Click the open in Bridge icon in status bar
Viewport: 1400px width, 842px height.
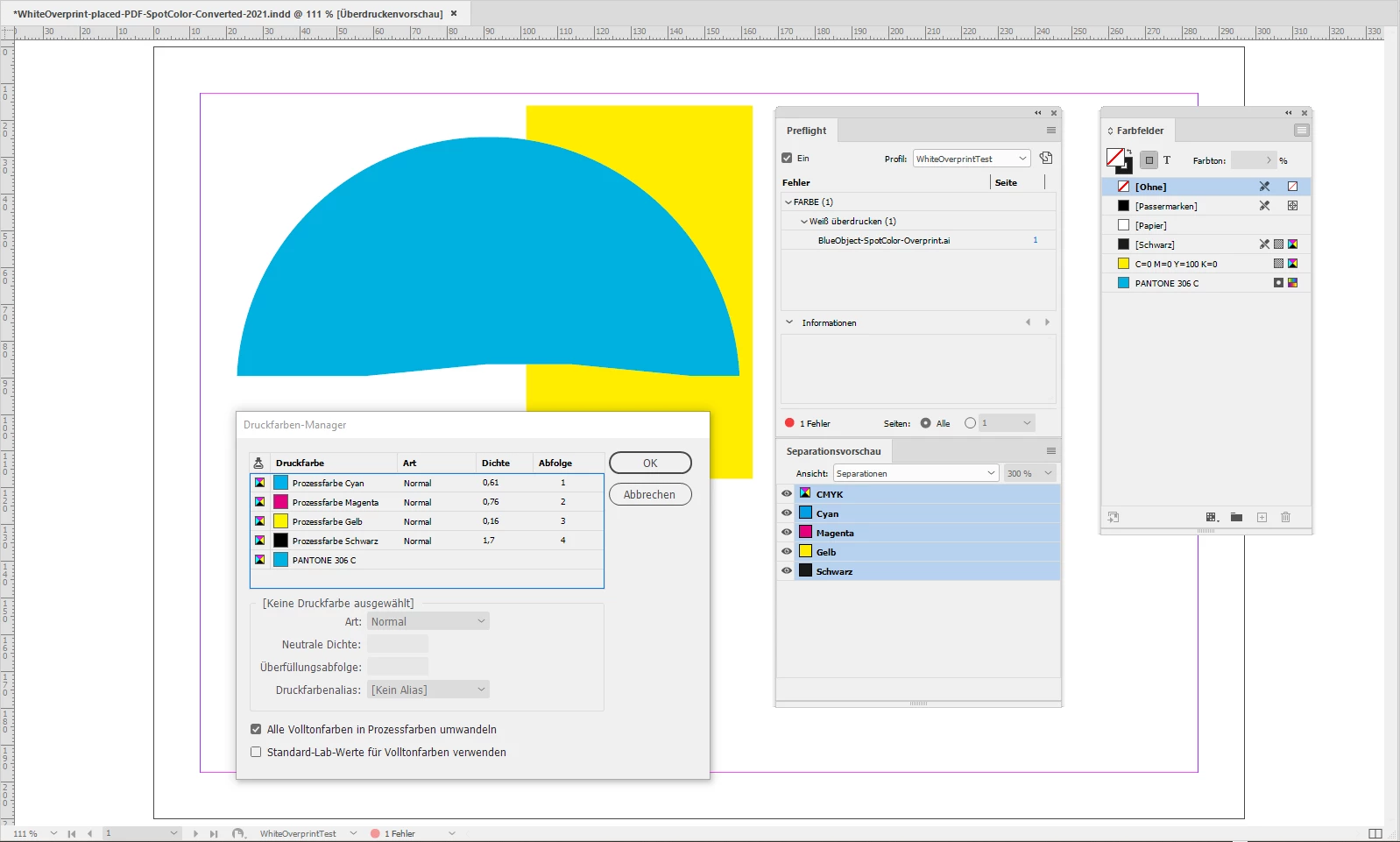[238, 834]
